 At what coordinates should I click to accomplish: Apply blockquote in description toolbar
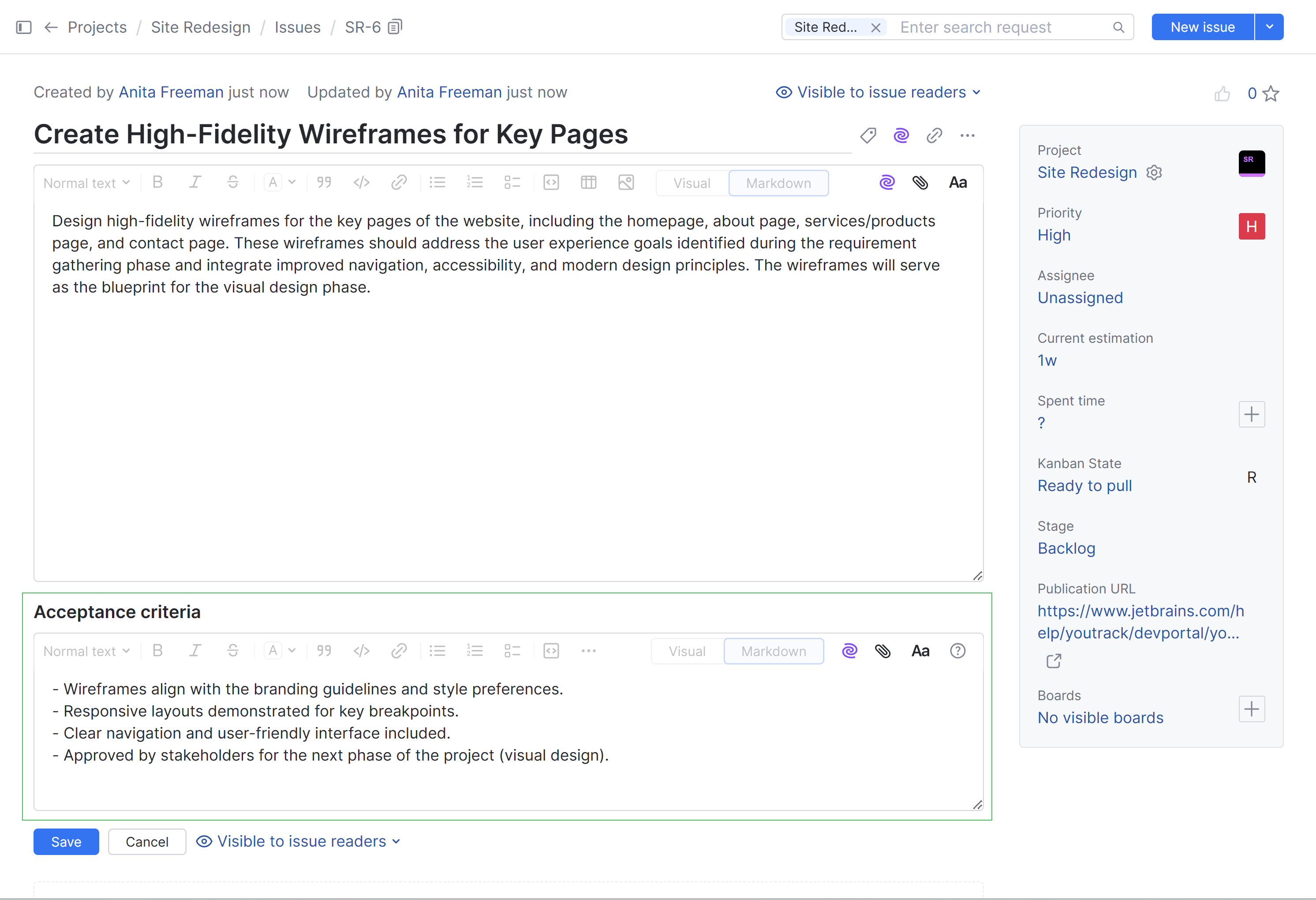pos(324,182)
